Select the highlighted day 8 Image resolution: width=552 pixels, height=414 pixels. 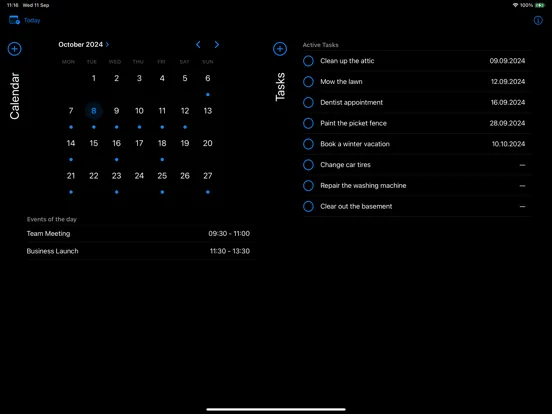(x=94, y=111)
